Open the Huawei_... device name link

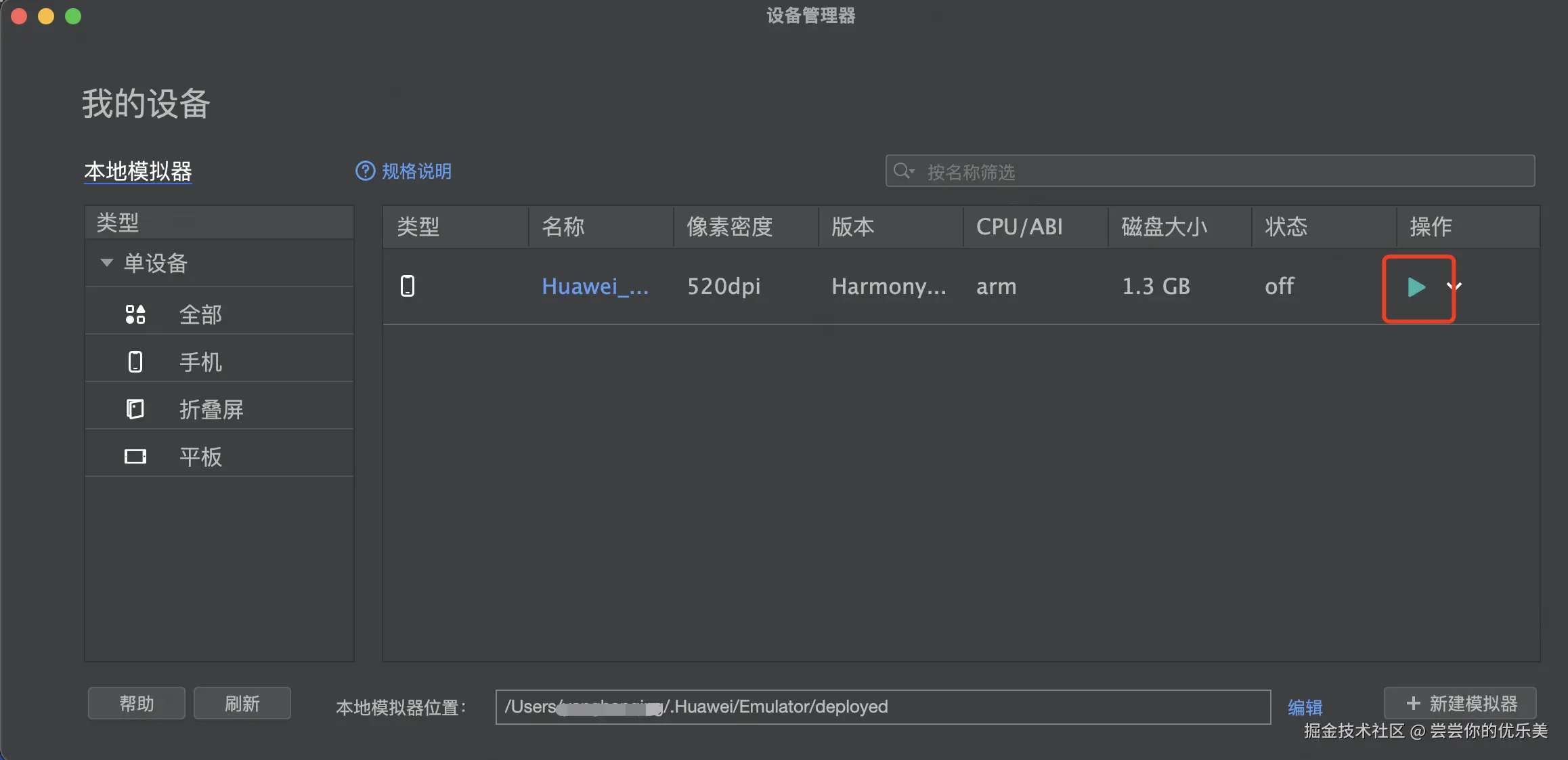(594, 286)
